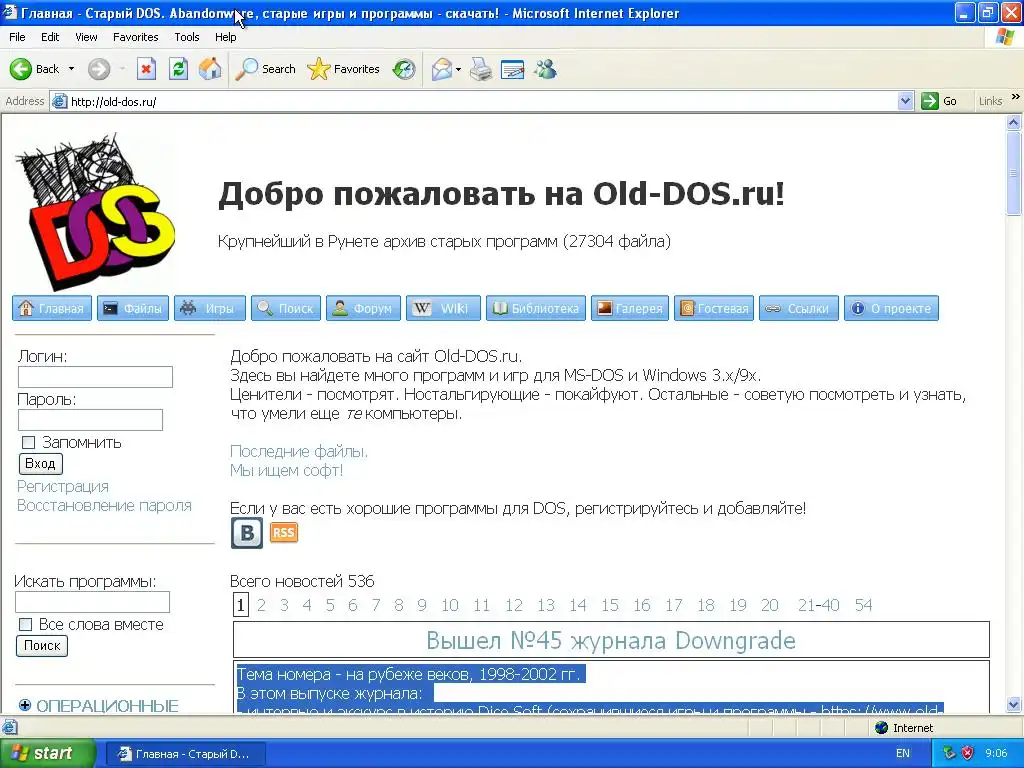Open the Back button history dropdown arrow
This screenshot has height=768, width=1024.
(71, 69)
